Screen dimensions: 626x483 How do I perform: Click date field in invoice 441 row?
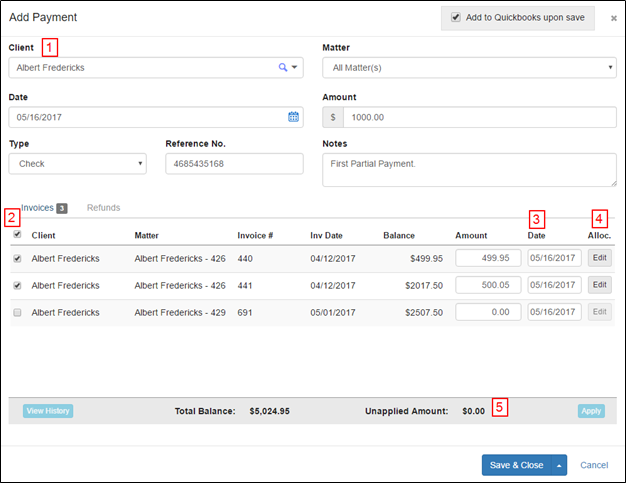coord(555,285)
